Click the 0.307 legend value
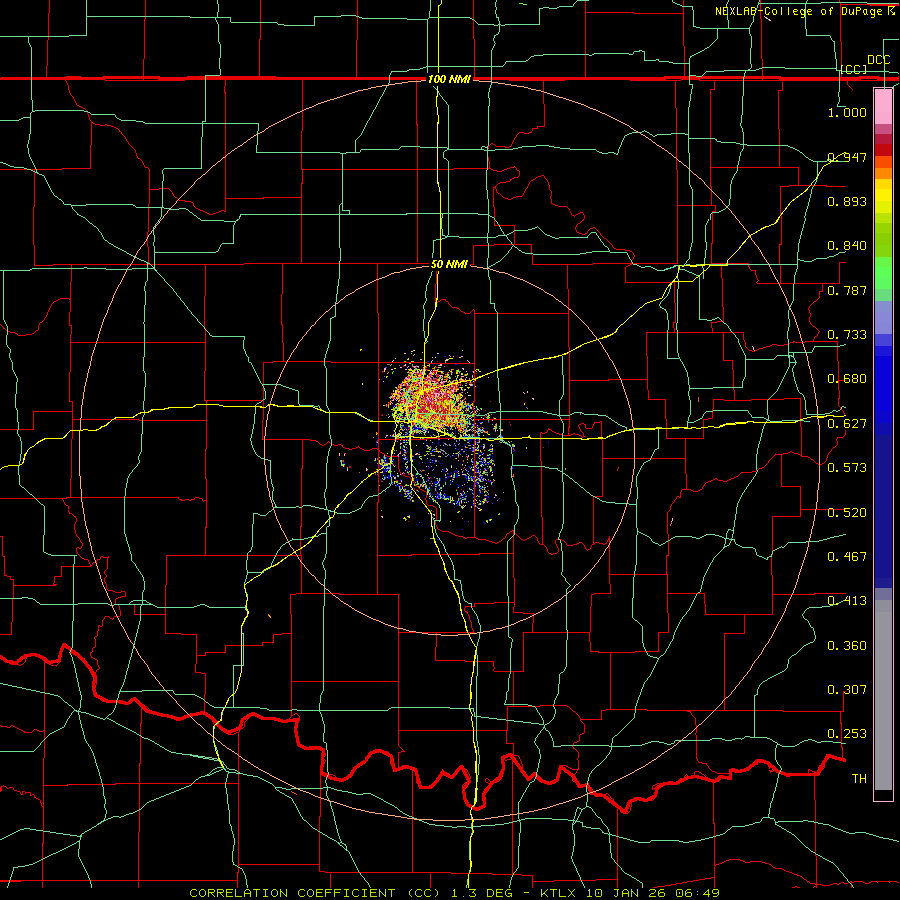Viewport: 900px width, 900px height. (x=847, y=690)
